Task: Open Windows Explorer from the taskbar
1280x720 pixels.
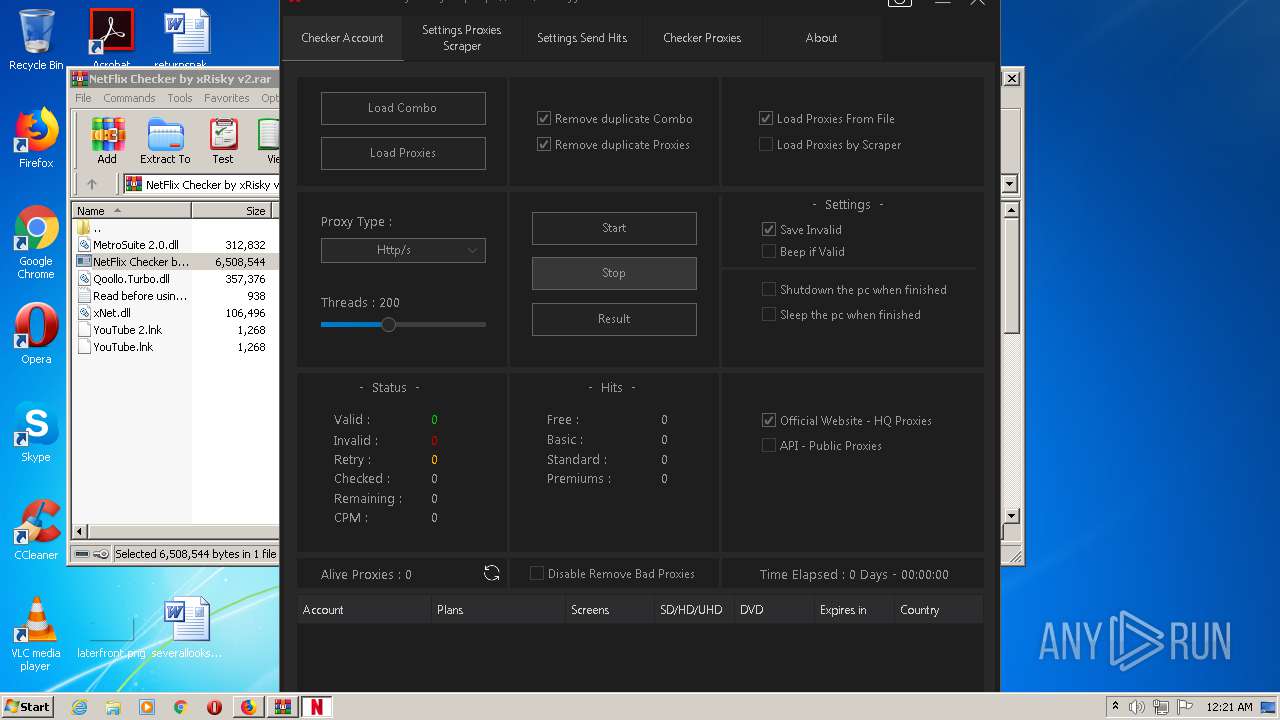Action: click(x=113, y=707)
